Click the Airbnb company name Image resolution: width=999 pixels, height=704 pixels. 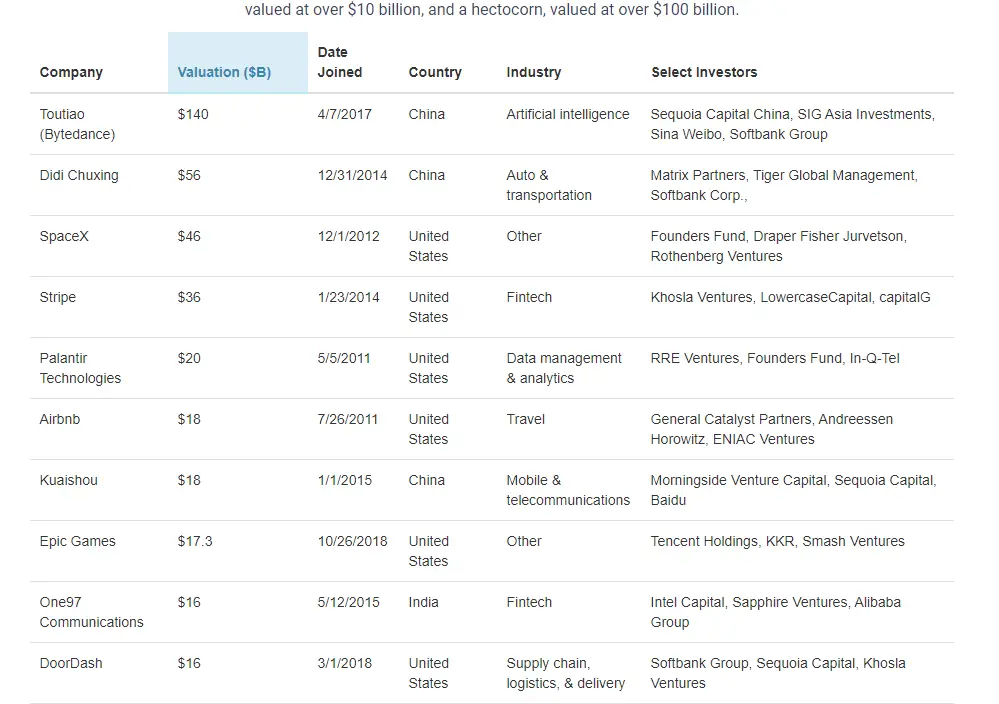pyautogui.click(x=60, y=419)
